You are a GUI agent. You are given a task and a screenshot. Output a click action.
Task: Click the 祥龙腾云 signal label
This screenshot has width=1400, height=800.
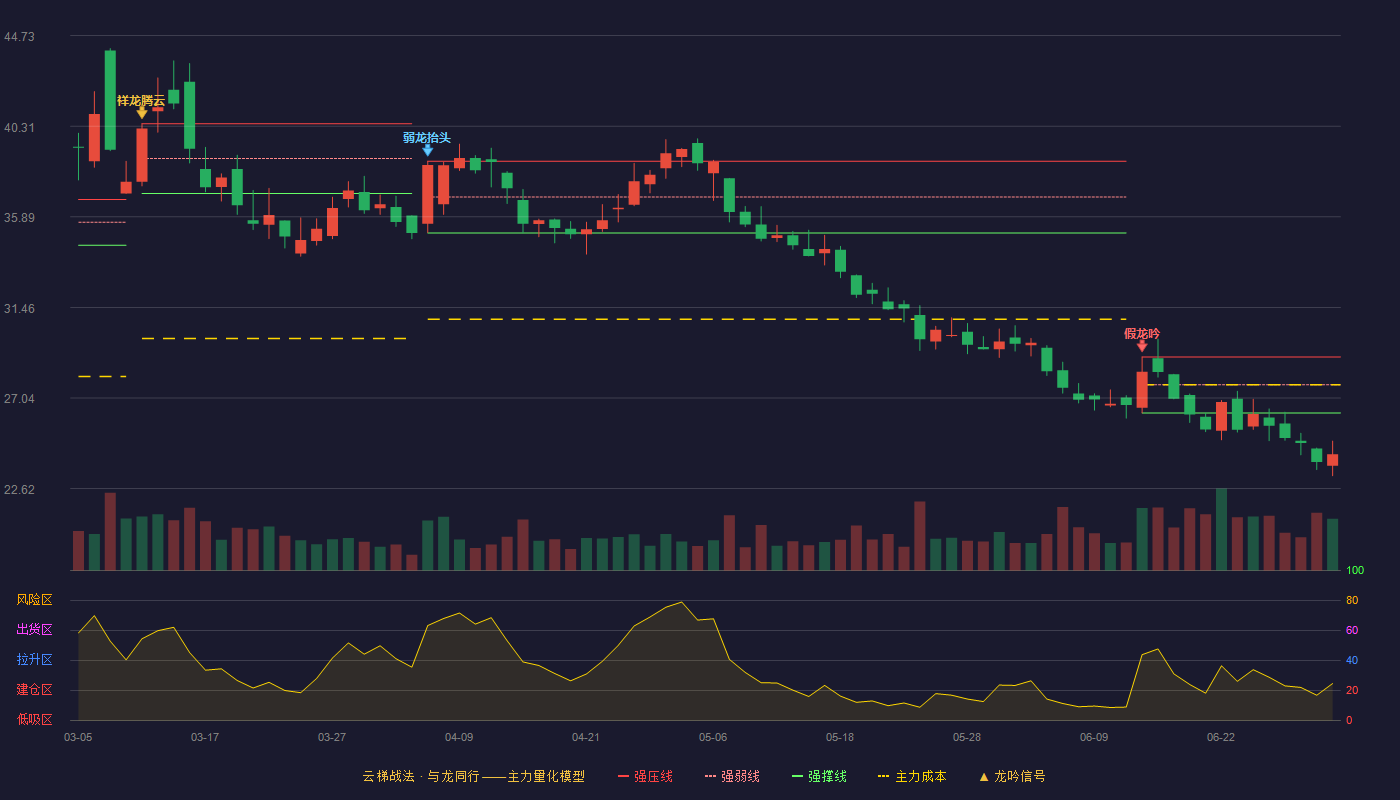point(141,100)
